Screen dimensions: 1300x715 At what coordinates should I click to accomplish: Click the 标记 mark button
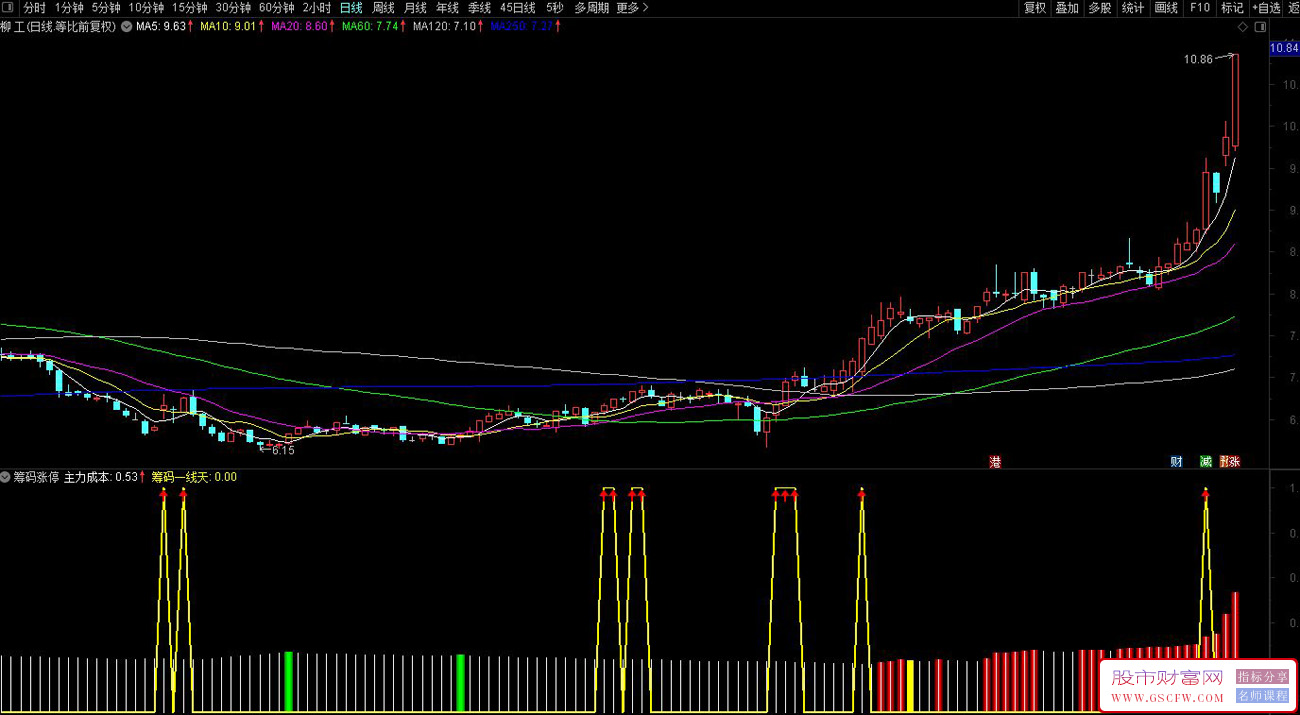[1232, 8]
